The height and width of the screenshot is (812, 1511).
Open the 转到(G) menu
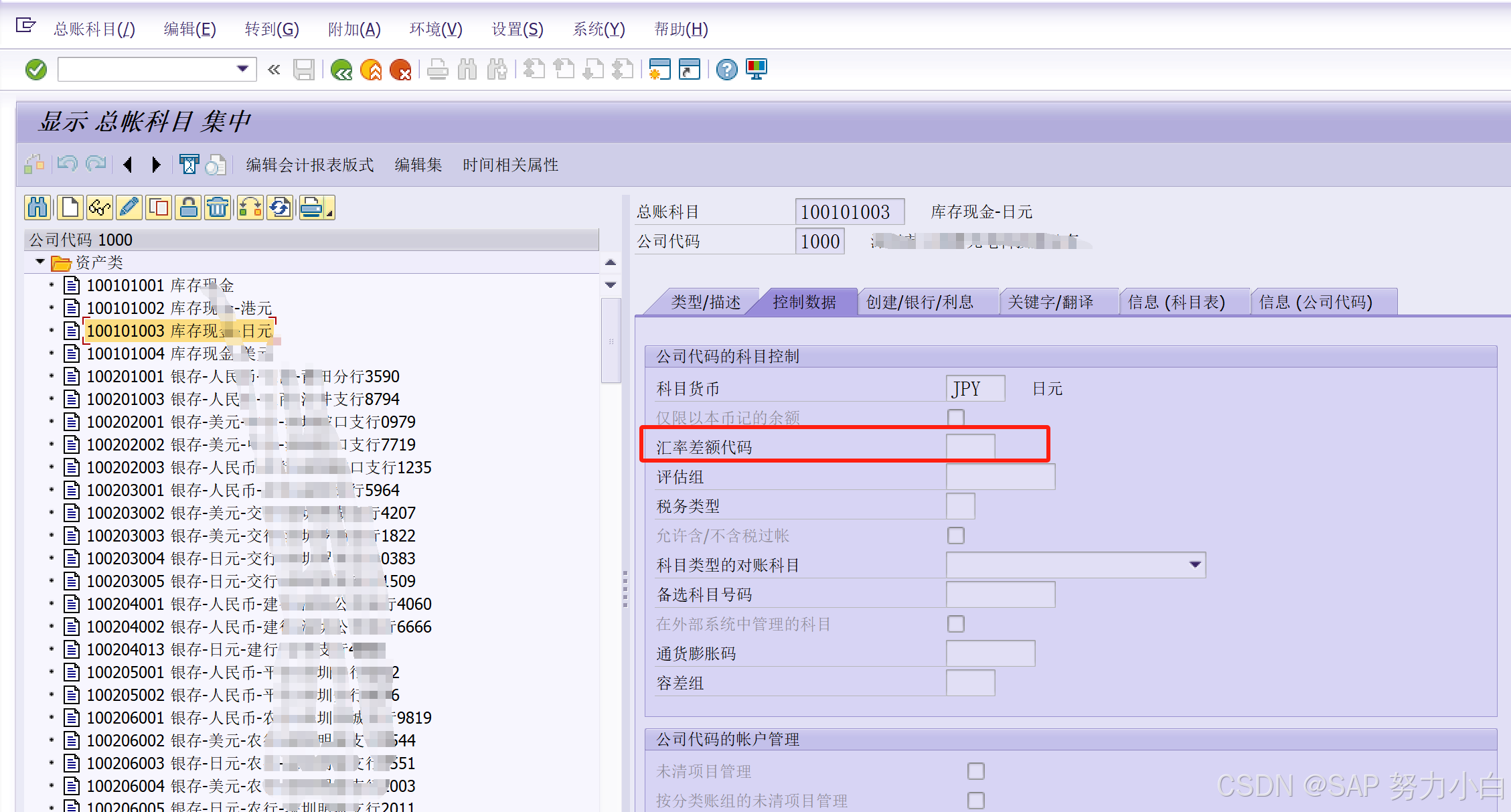272,29
